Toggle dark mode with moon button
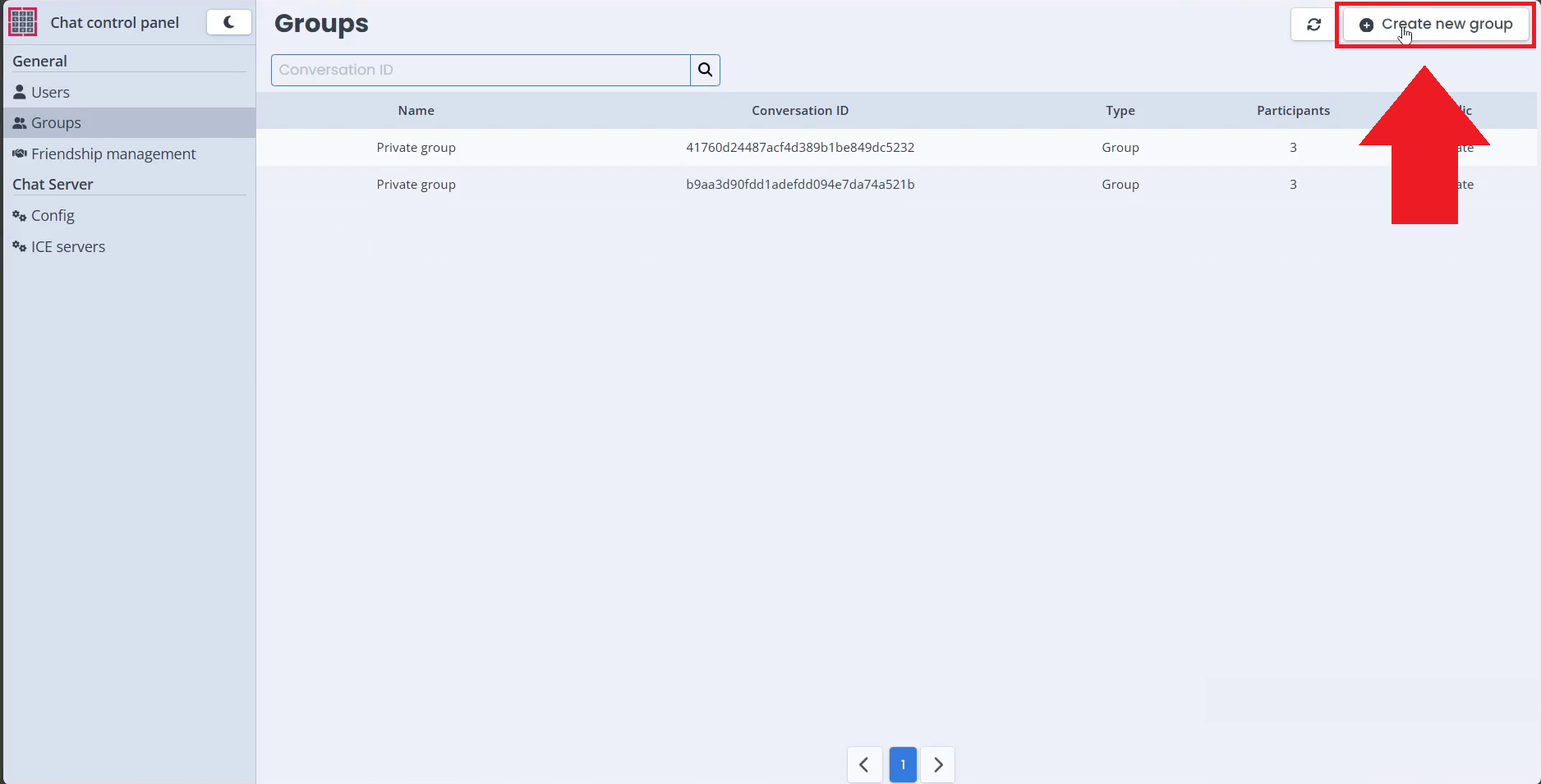 228,22
